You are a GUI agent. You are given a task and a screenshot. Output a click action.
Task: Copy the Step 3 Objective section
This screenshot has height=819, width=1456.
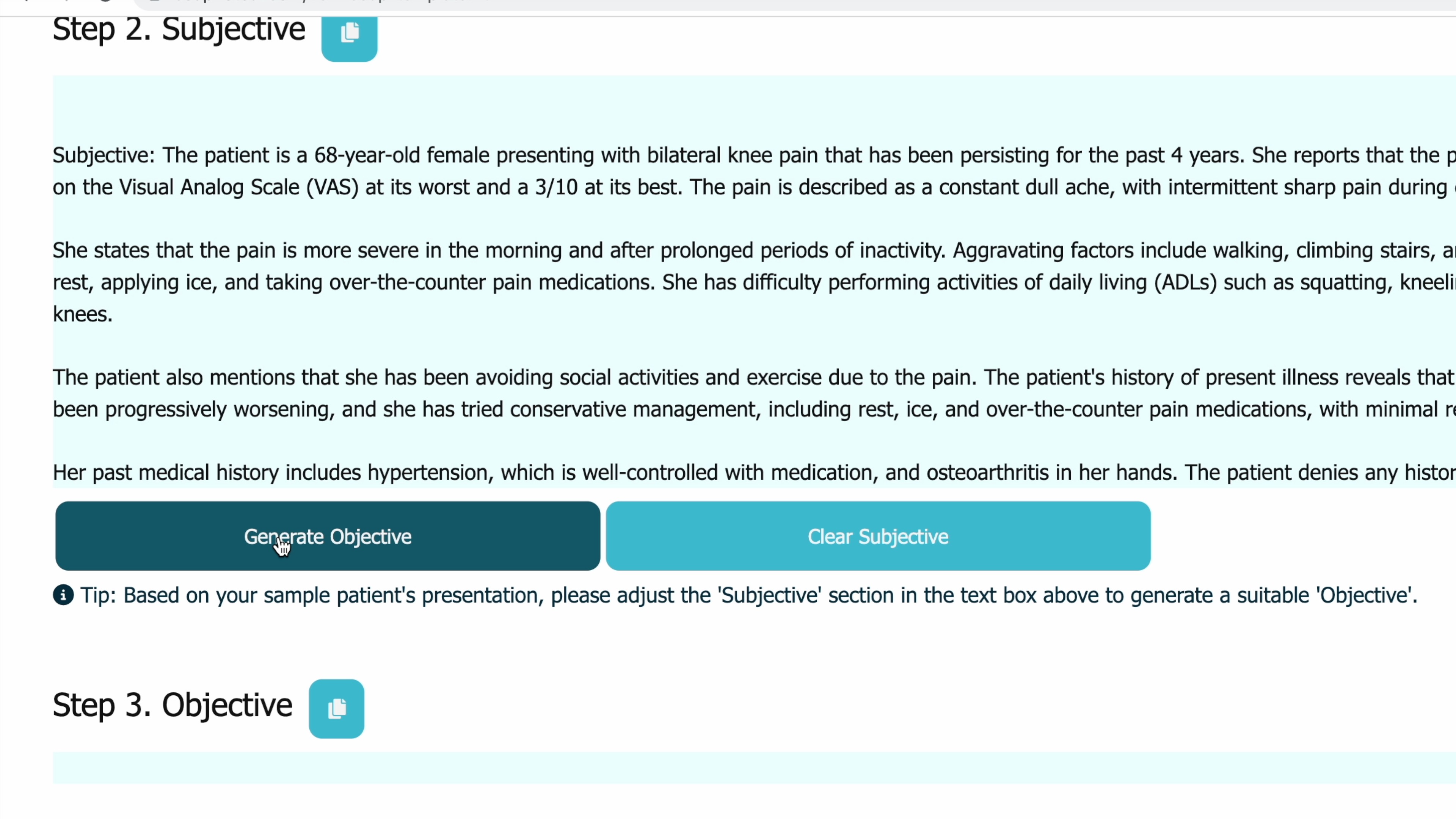(x=336, y=708)
